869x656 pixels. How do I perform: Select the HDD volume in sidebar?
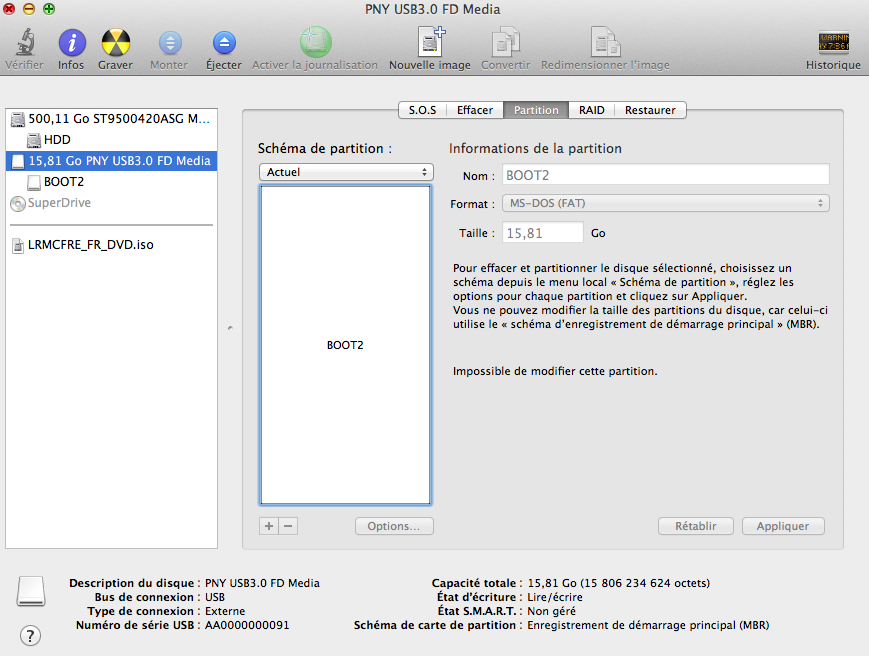click(57, 140)
